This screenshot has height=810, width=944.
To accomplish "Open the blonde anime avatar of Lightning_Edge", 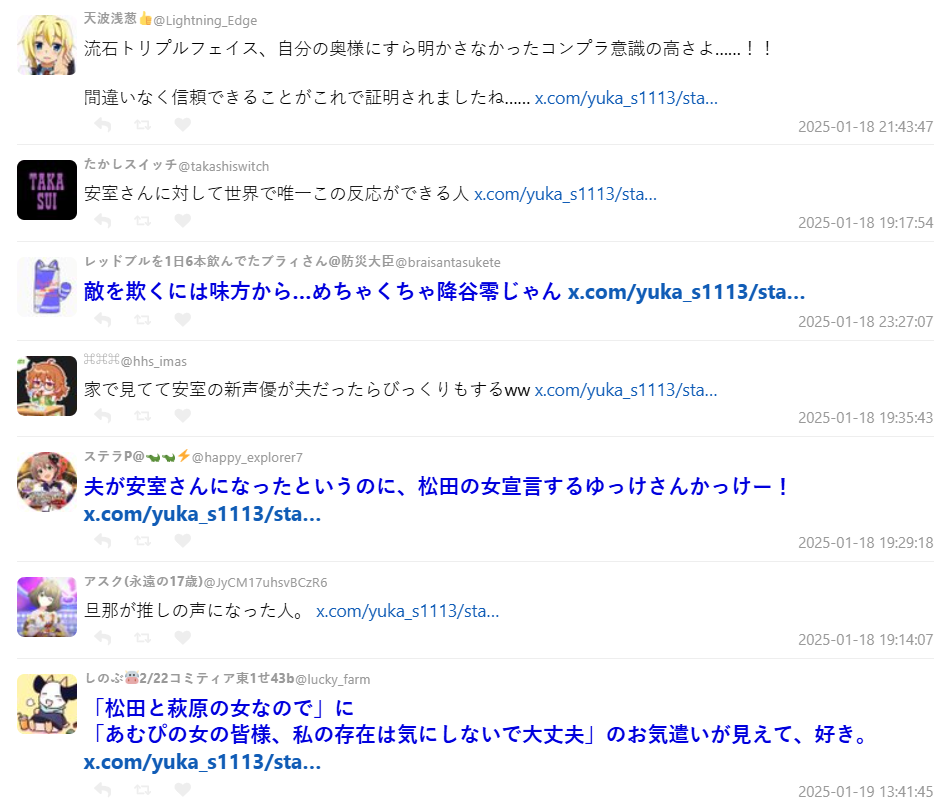I will pyautogui.click(x=47, y=45).
